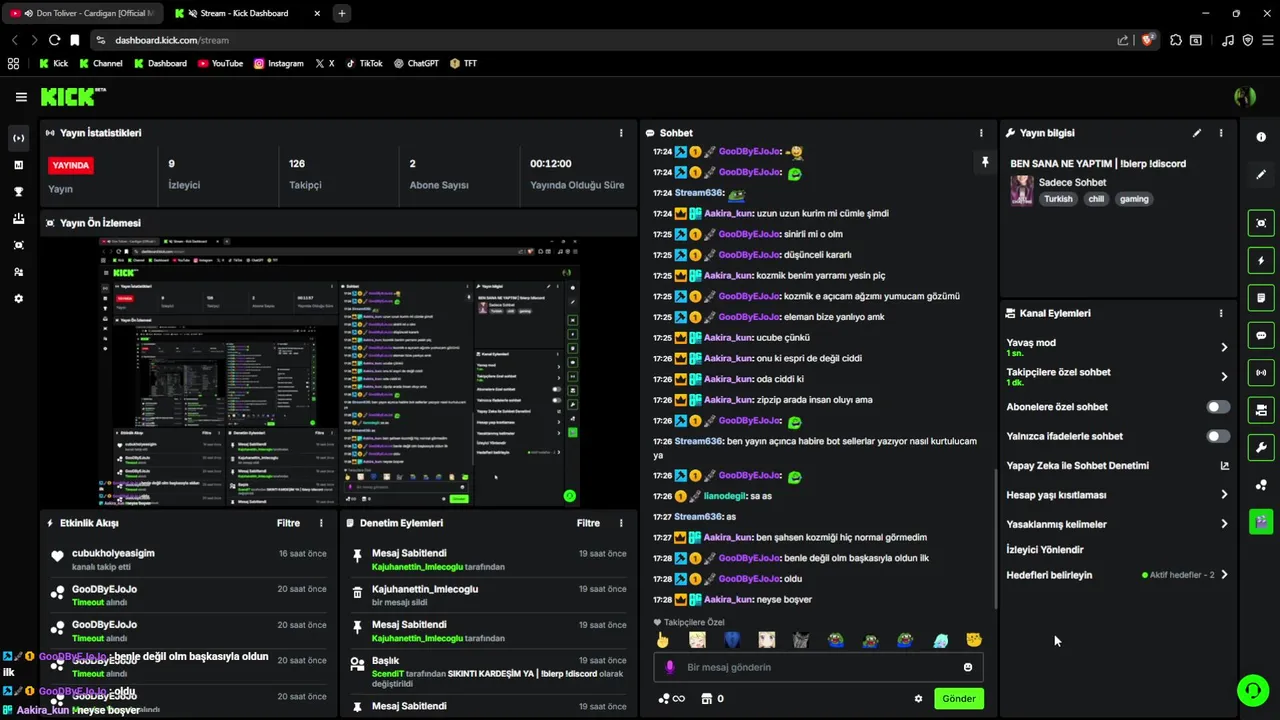Click the info icon in right sidebar

pyautogui.click(x=1261, y=137)
